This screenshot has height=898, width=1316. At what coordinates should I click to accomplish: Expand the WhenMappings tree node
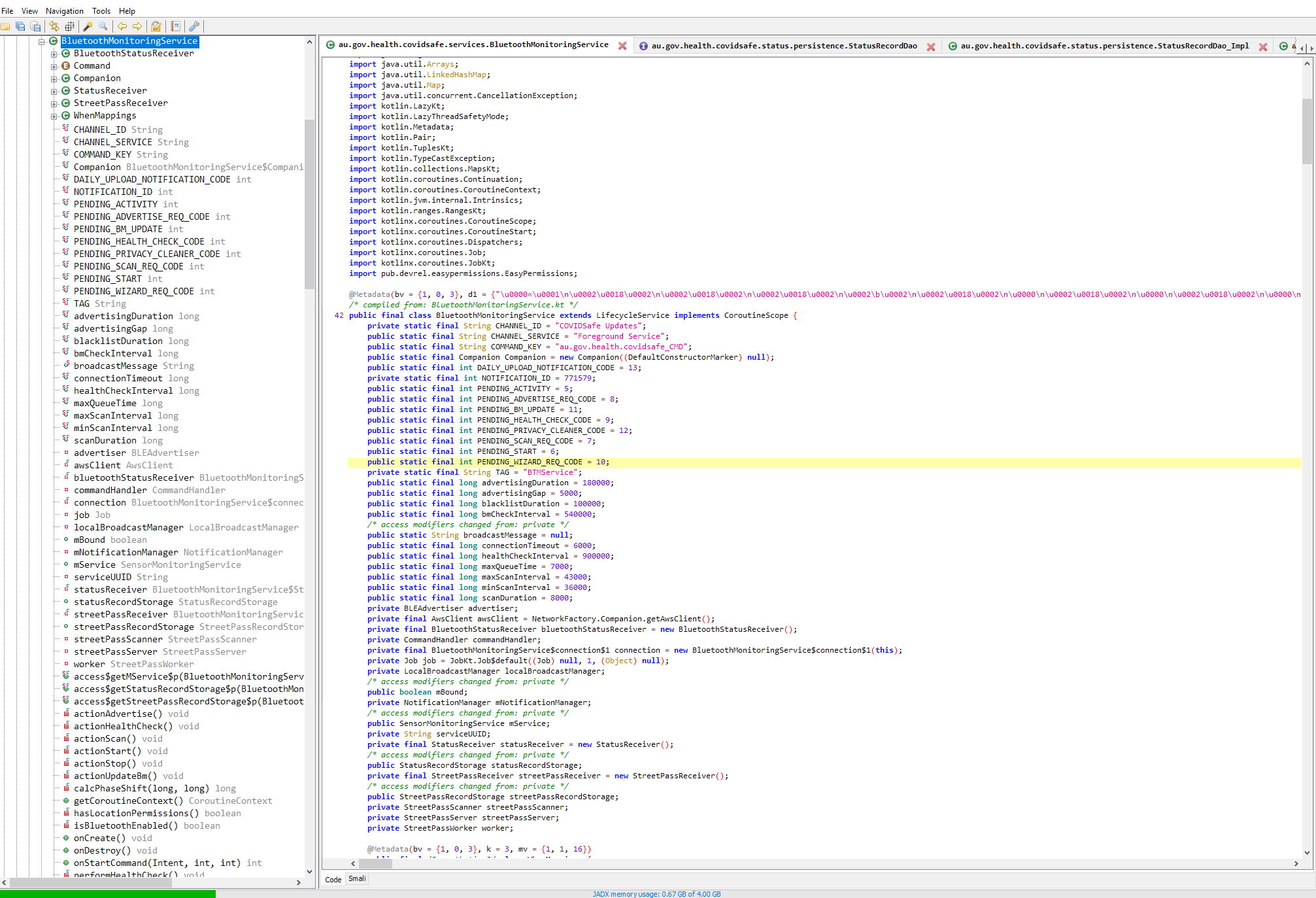click(x=54, y=116)
